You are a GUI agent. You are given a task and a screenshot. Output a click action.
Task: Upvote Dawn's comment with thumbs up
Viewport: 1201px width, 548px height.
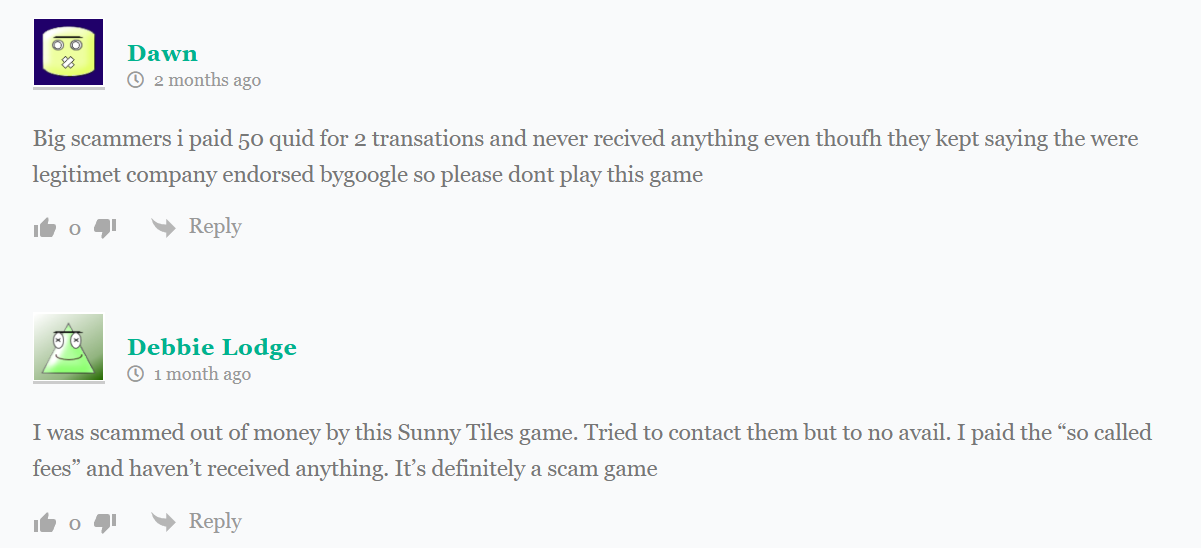click(45, 228)
